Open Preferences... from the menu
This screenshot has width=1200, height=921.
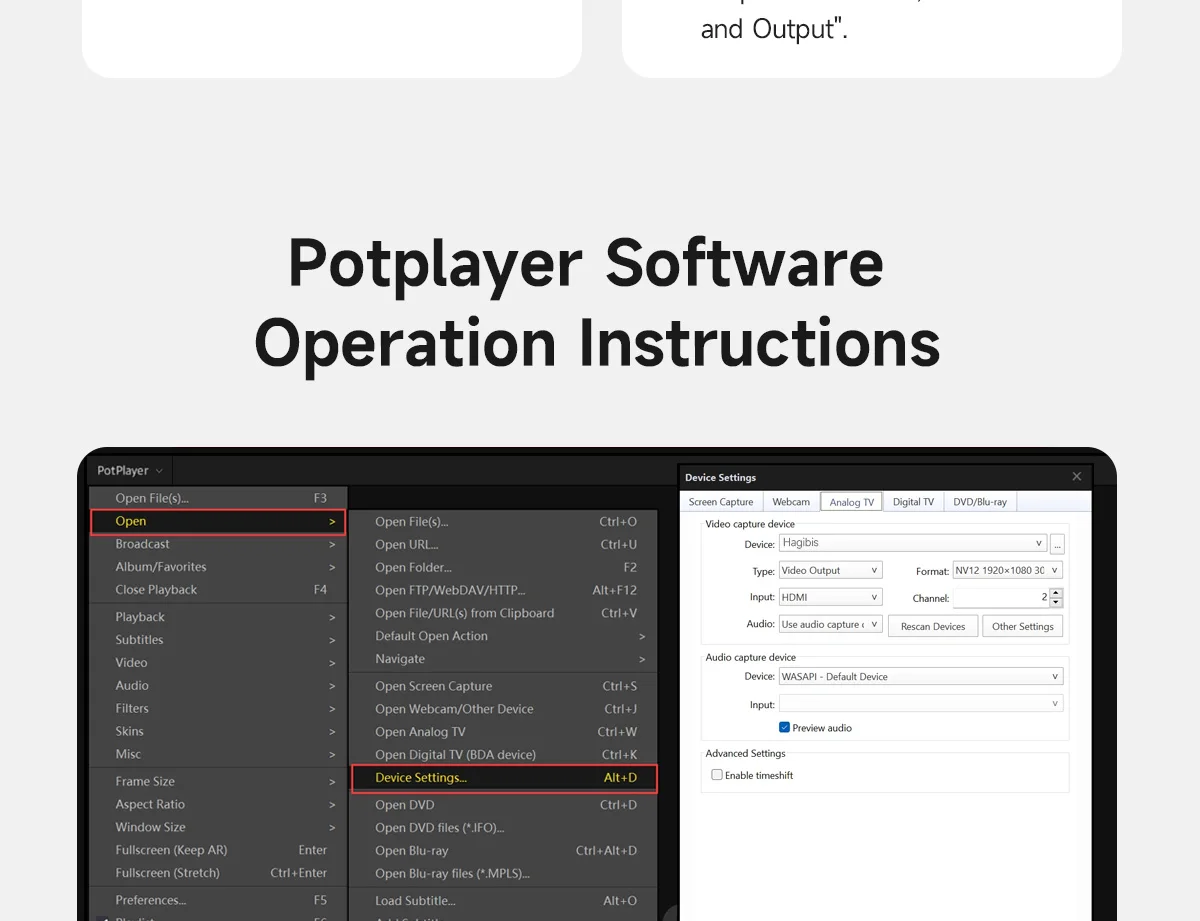218,900
